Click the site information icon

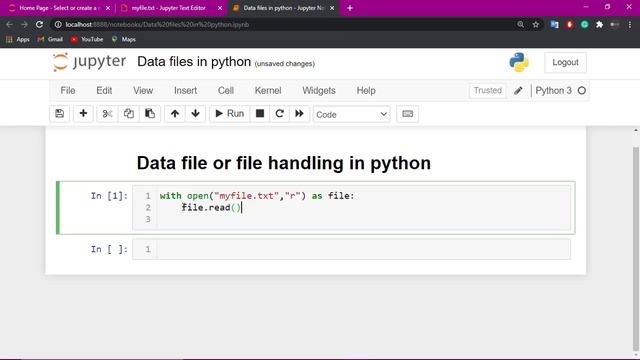pos(58,24)
